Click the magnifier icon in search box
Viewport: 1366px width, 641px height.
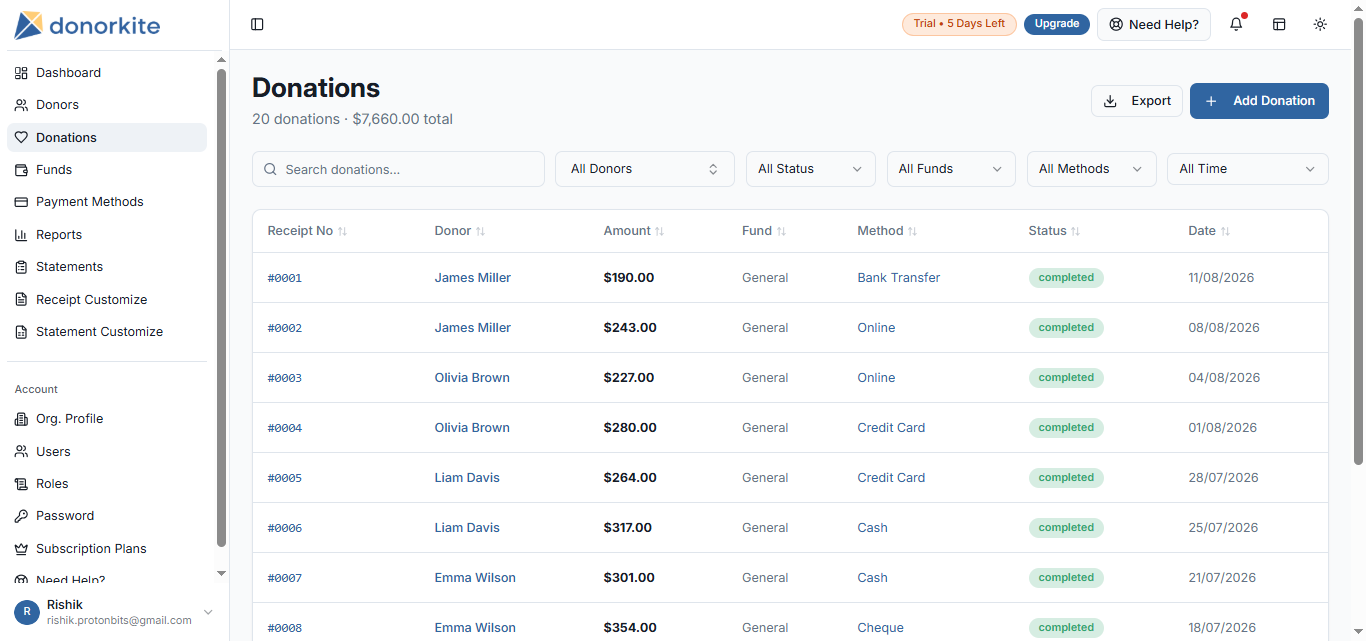[x=270, y=170]
